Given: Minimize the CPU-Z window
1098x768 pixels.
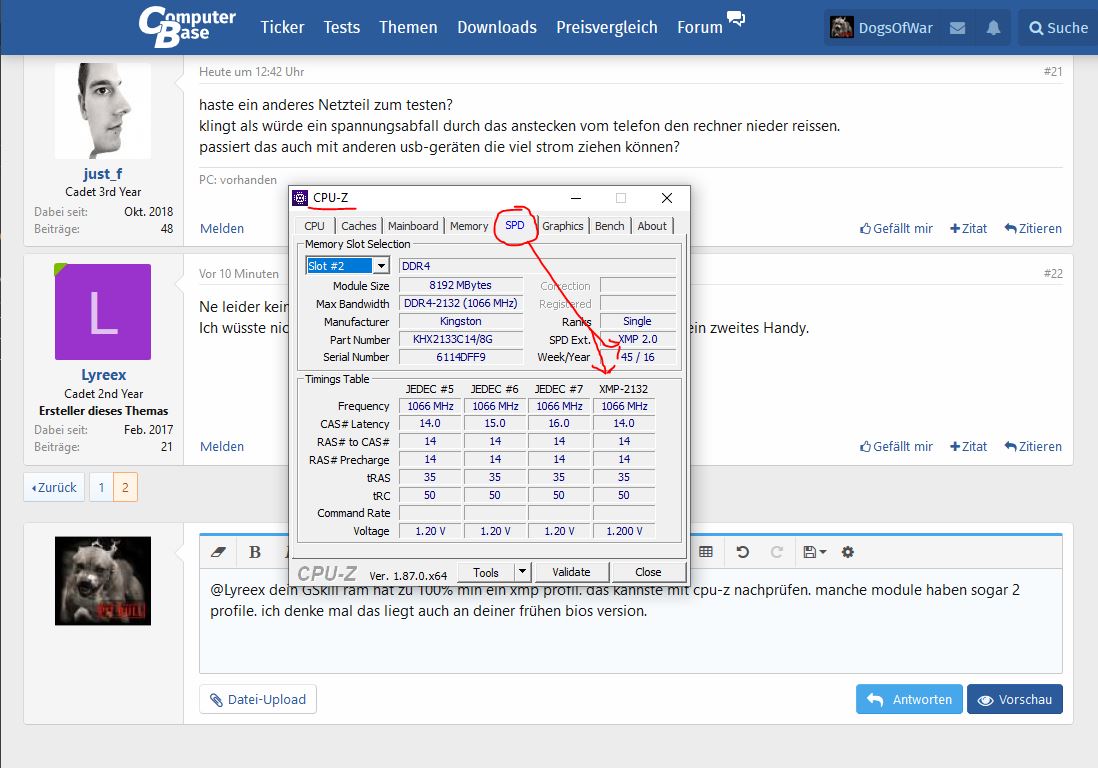Looking at the screenshot, I should tap(576, 198).
